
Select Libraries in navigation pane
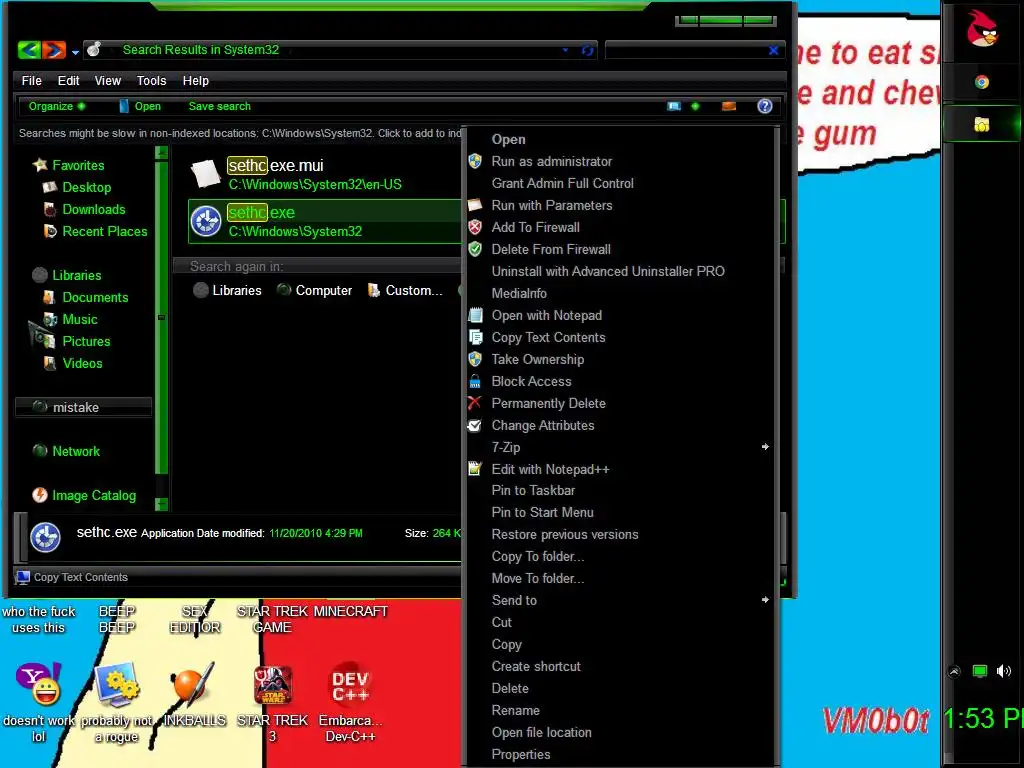[x=67, y=275]
